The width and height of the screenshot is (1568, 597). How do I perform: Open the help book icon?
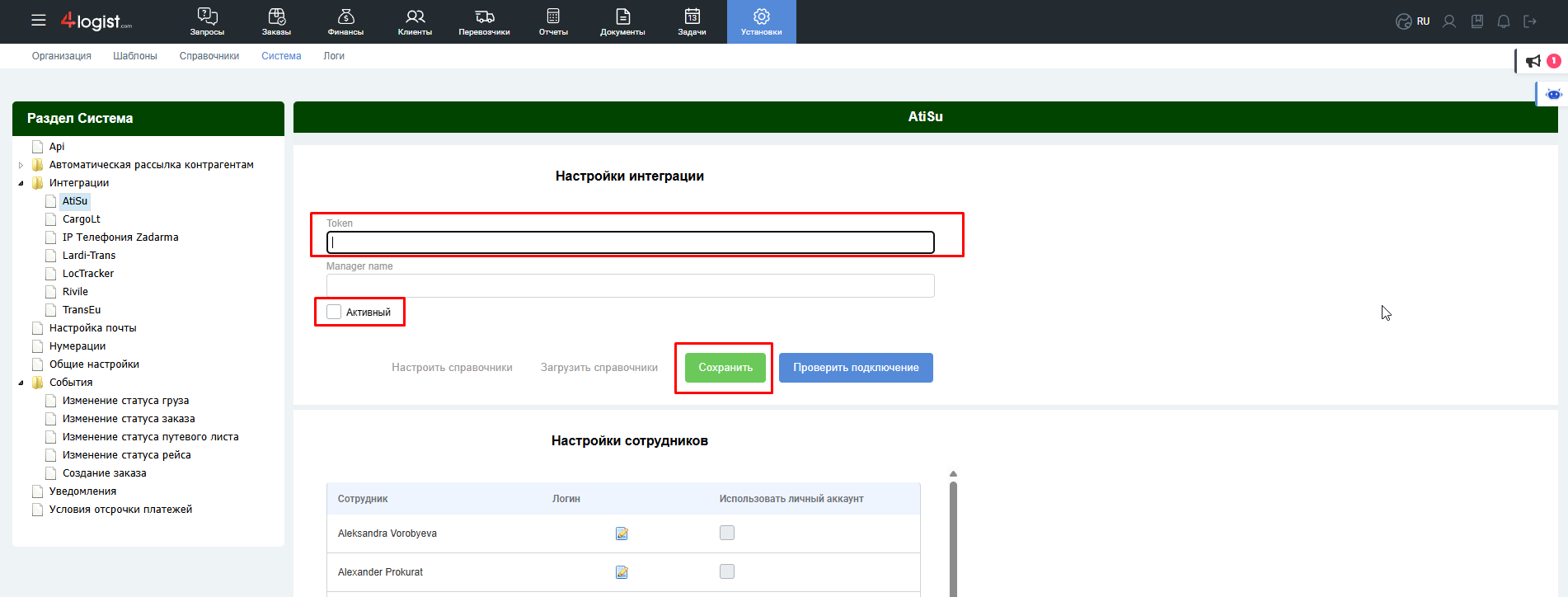click(1477, 21)
